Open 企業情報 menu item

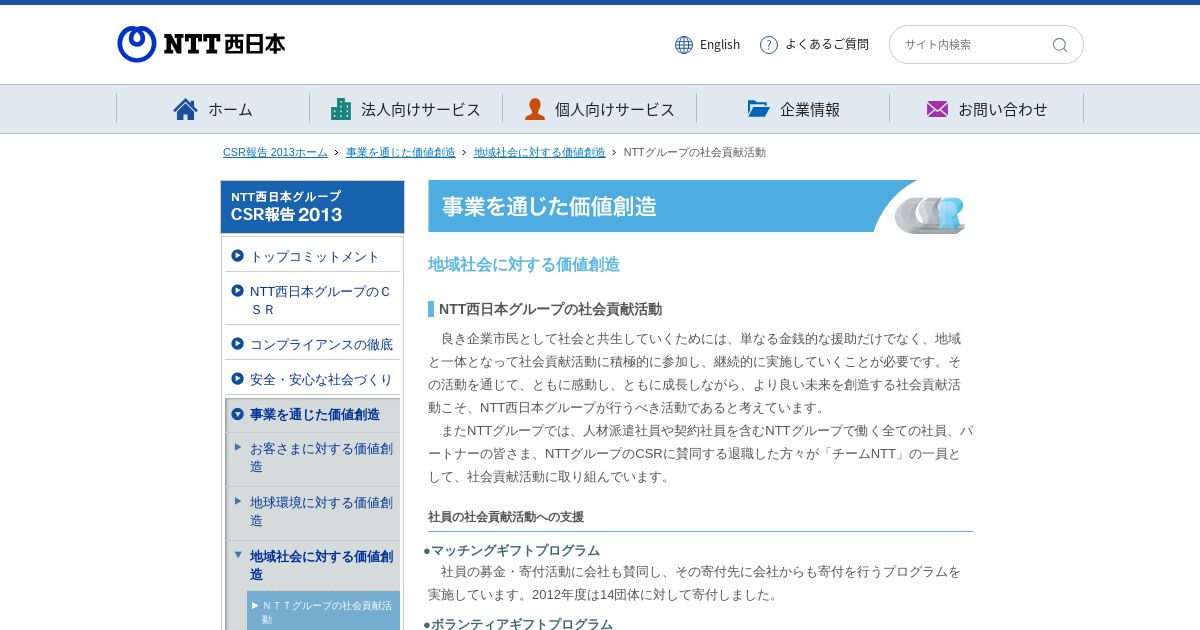tap(793, 109)
